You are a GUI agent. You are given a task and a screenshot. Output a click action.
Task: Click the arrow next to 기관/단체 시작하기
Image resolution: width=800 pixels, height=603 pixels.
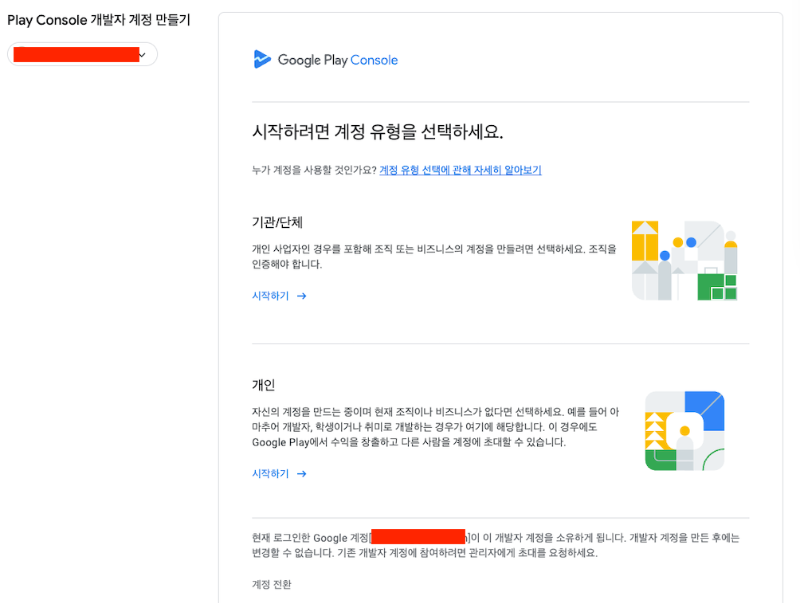click(x=302, y=296)
